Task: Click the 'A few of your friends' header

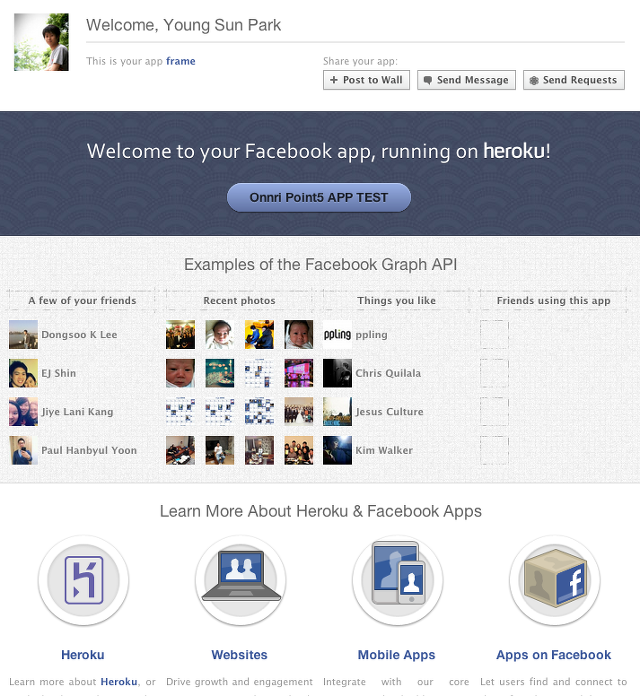Action: [x=82, y=301]
